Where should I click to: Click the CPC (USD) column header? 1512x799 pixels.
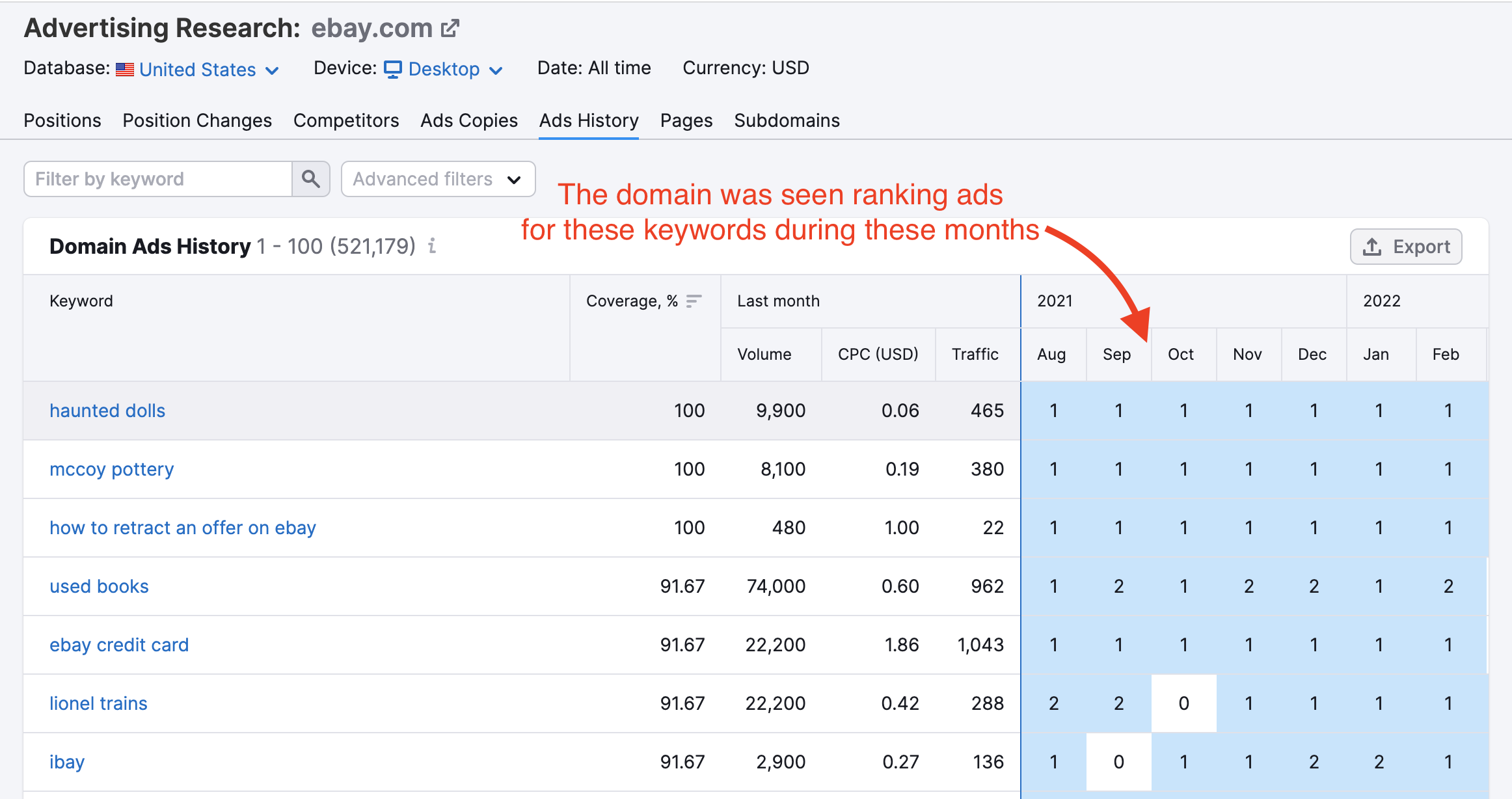pyautogui.click(x=878, y=354)
